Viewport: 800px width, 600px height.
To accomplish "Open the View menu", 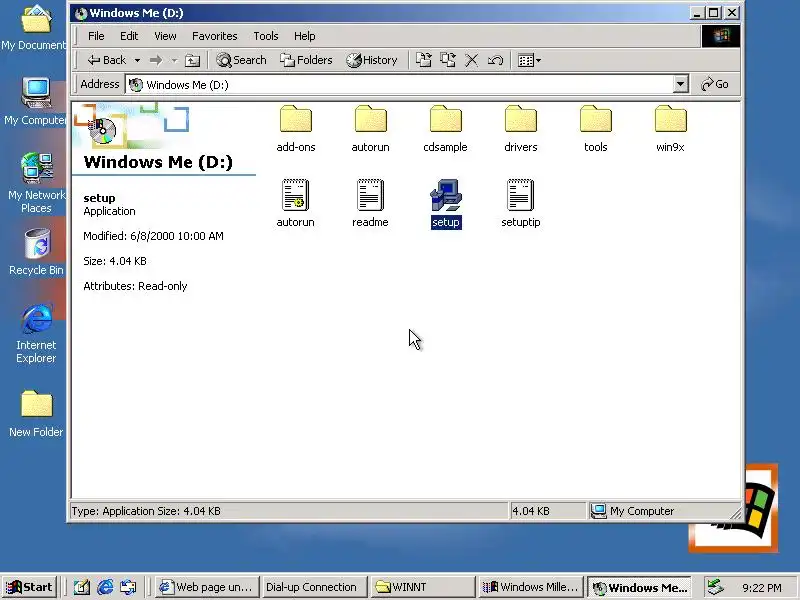I will tap(165, 36).
